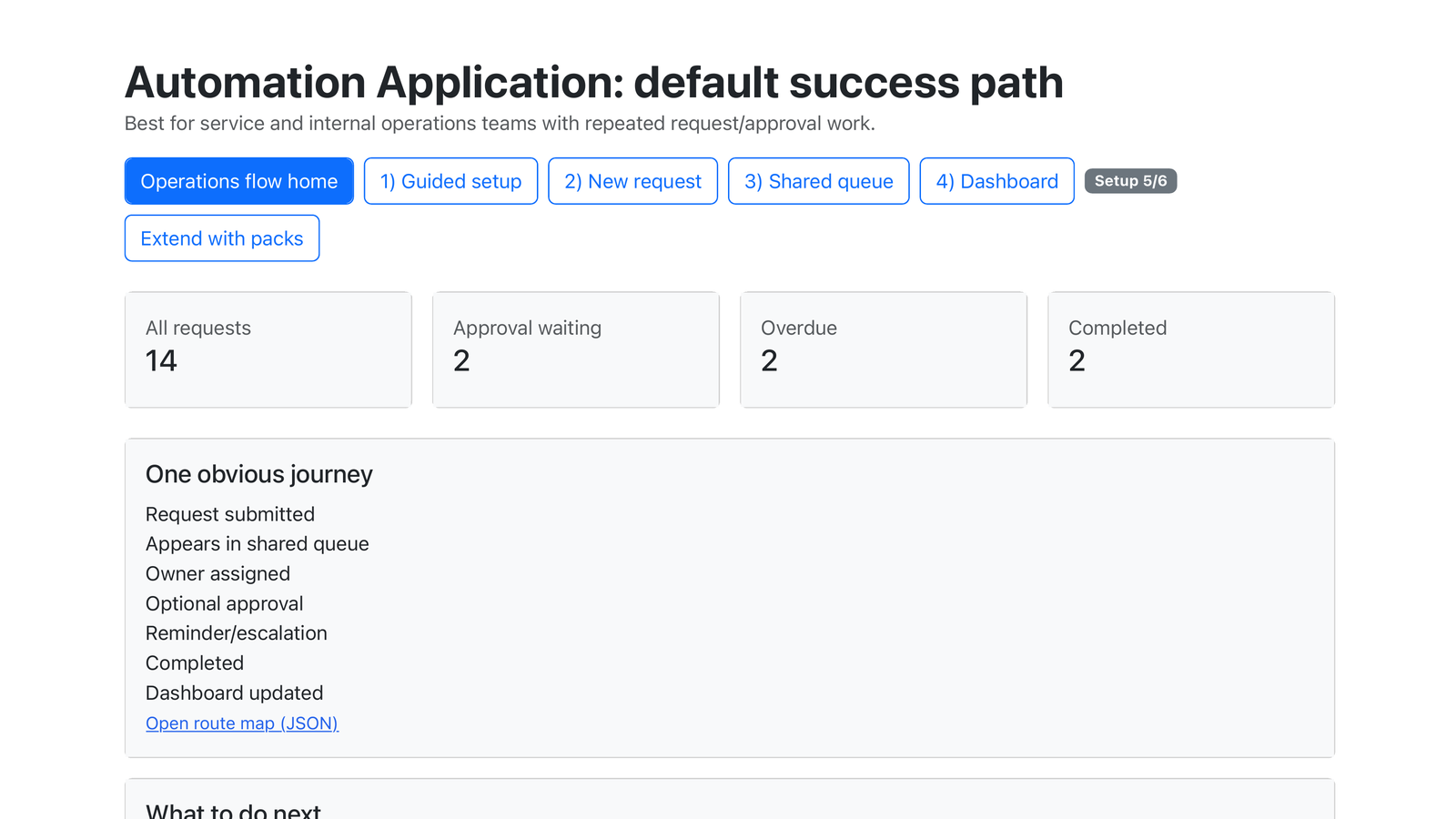Open the Shared queue view
1456x819 pixels.
click(x=818, y=180)
